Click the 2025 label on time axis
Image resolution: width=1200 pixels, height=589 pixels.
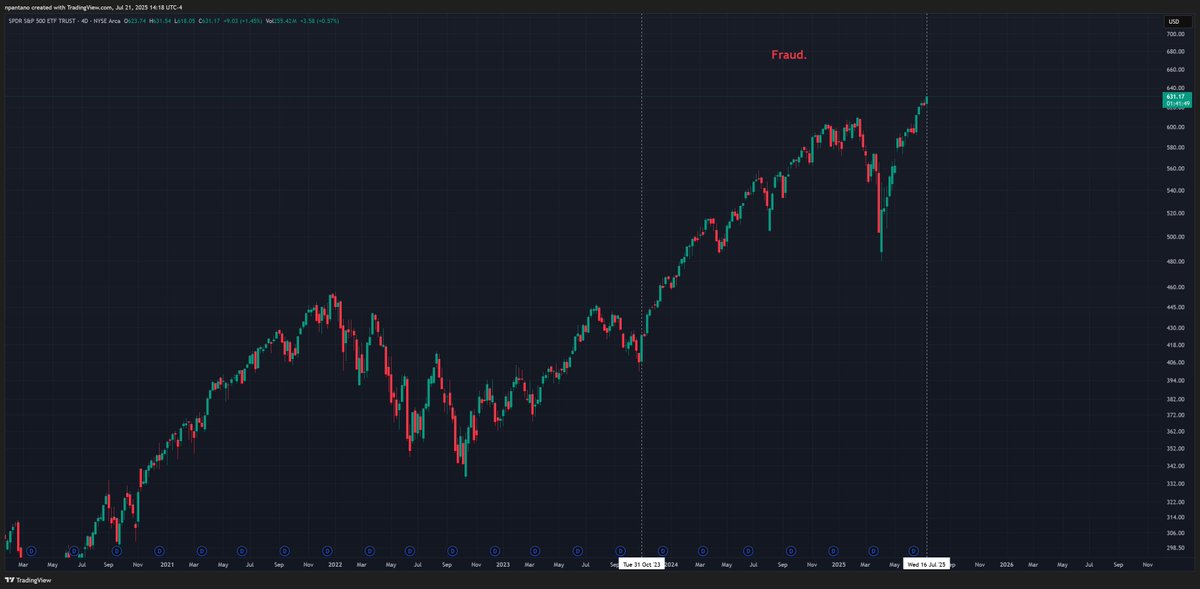point(838,564)
